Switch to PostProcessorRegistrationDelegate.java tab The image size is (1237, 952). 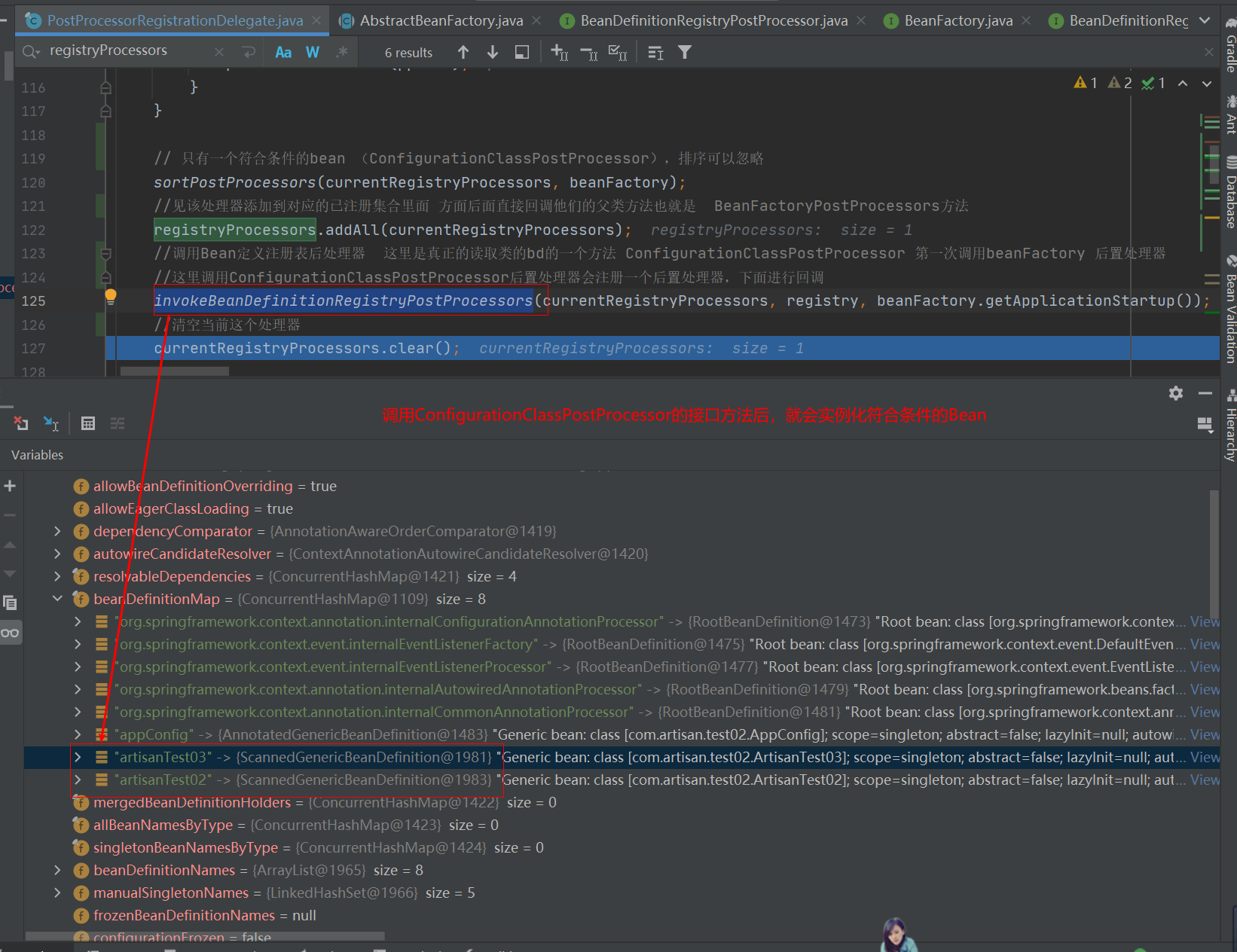coord(175,20)
